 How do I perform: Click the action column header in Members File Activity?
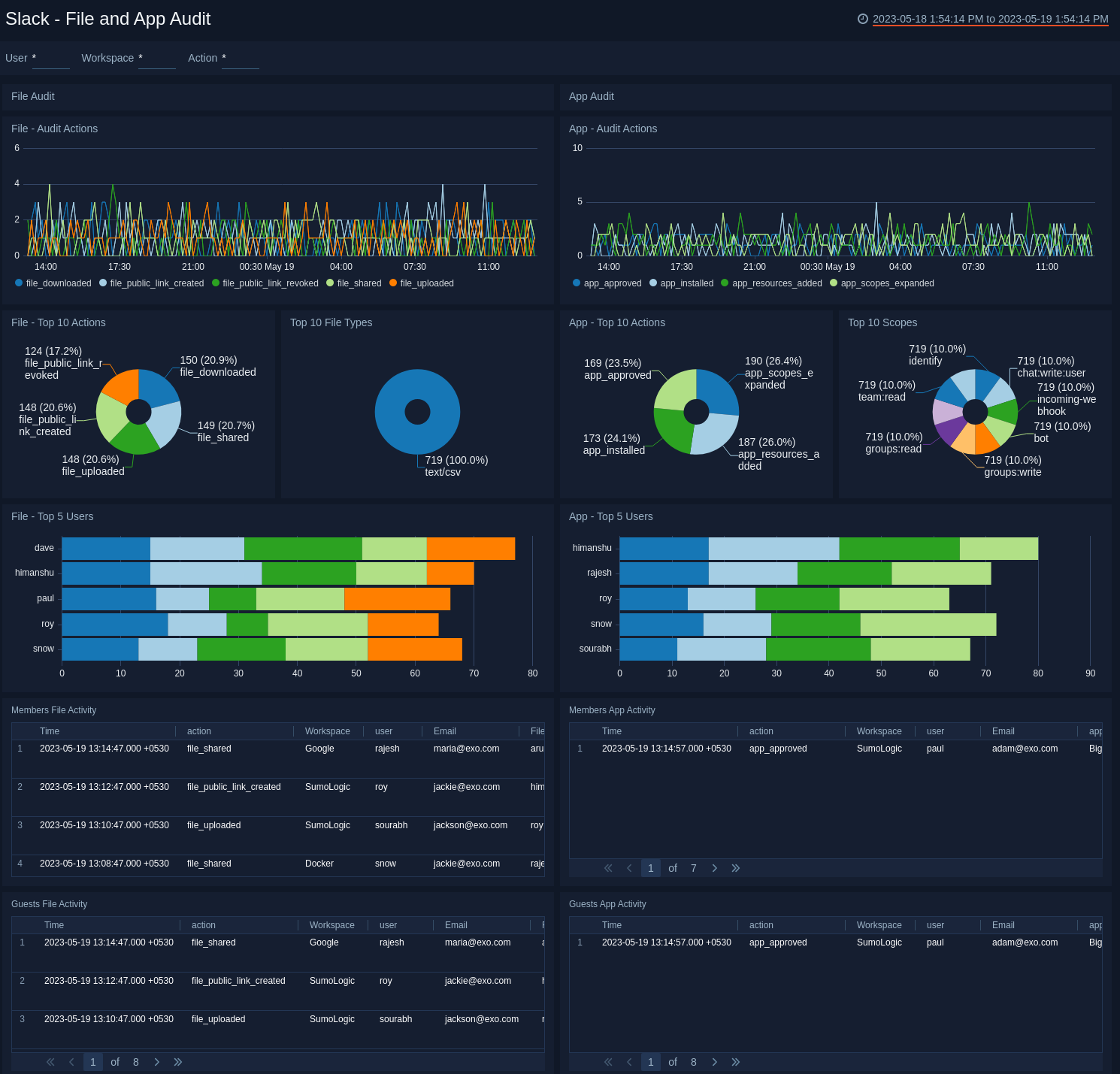pos(199,731)
